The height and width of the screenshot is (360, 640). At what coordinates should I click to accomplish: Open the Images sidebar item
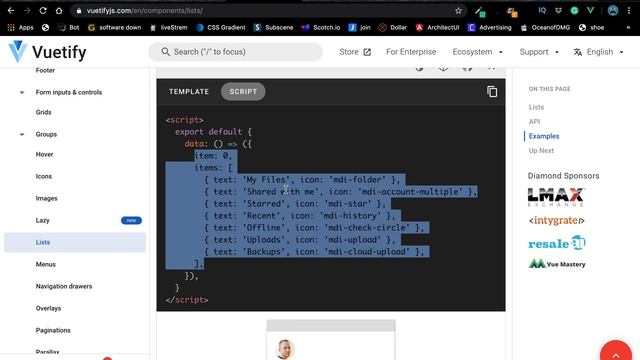[47, 198]
